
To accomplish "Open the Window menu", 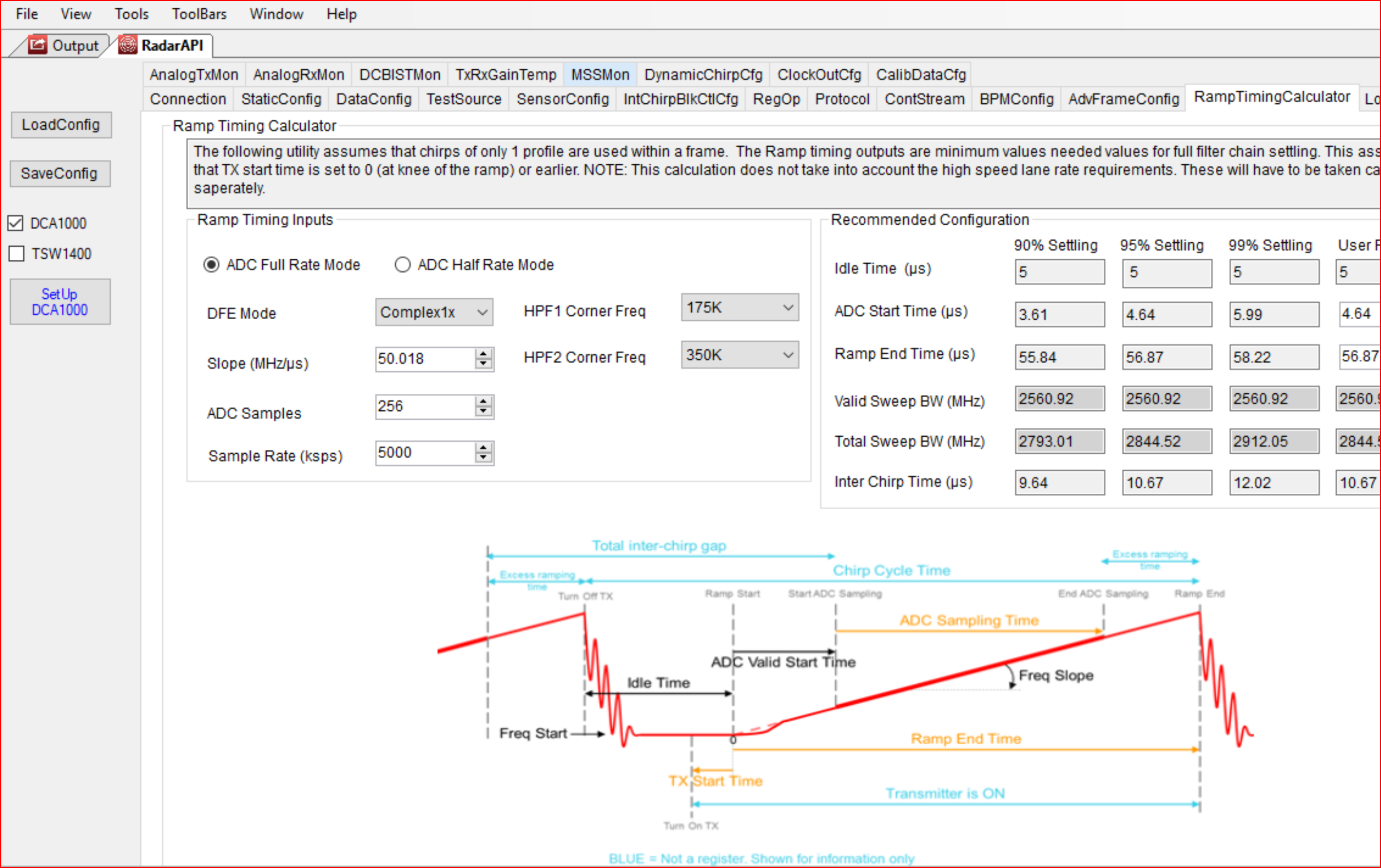I will click(276, 14).
